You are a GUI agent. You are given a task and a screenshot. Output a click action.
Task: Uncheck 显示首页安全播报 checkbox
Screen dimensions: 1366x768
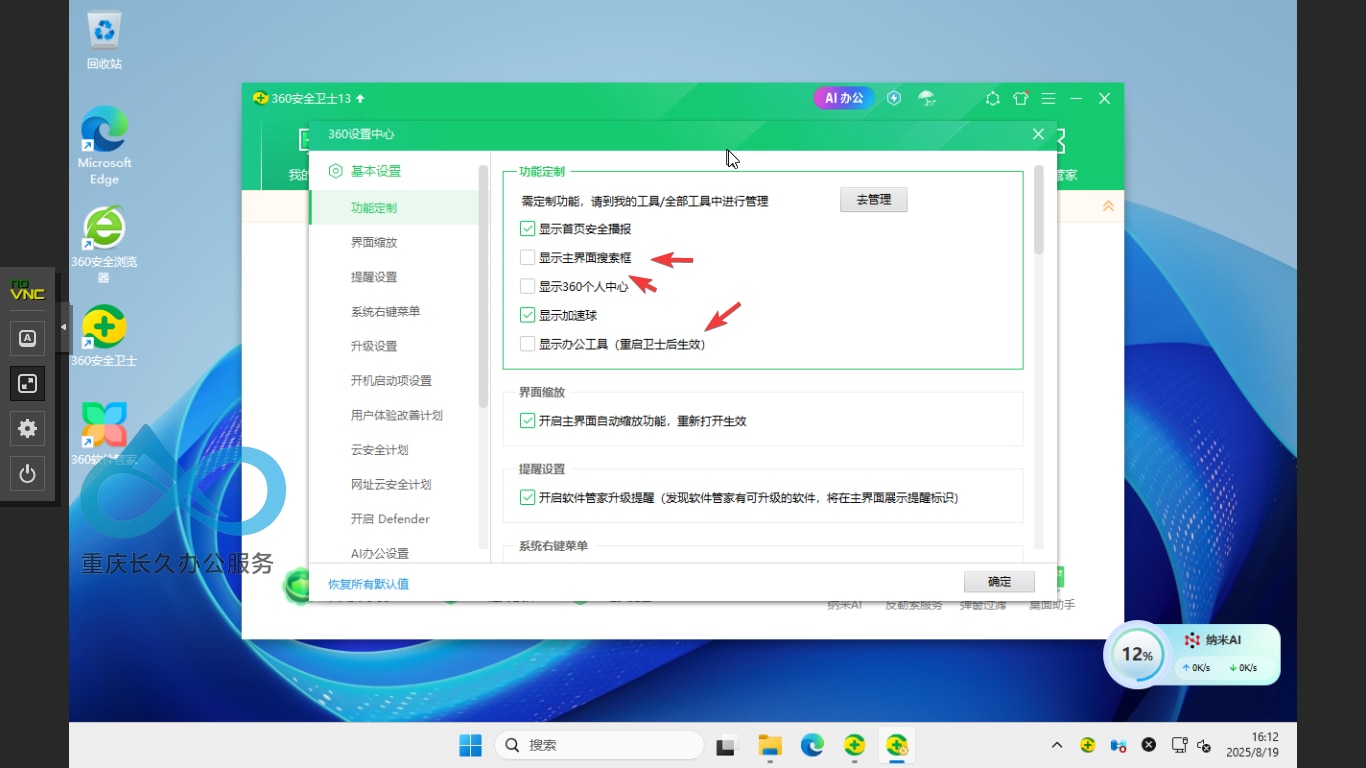click(528, 229)
